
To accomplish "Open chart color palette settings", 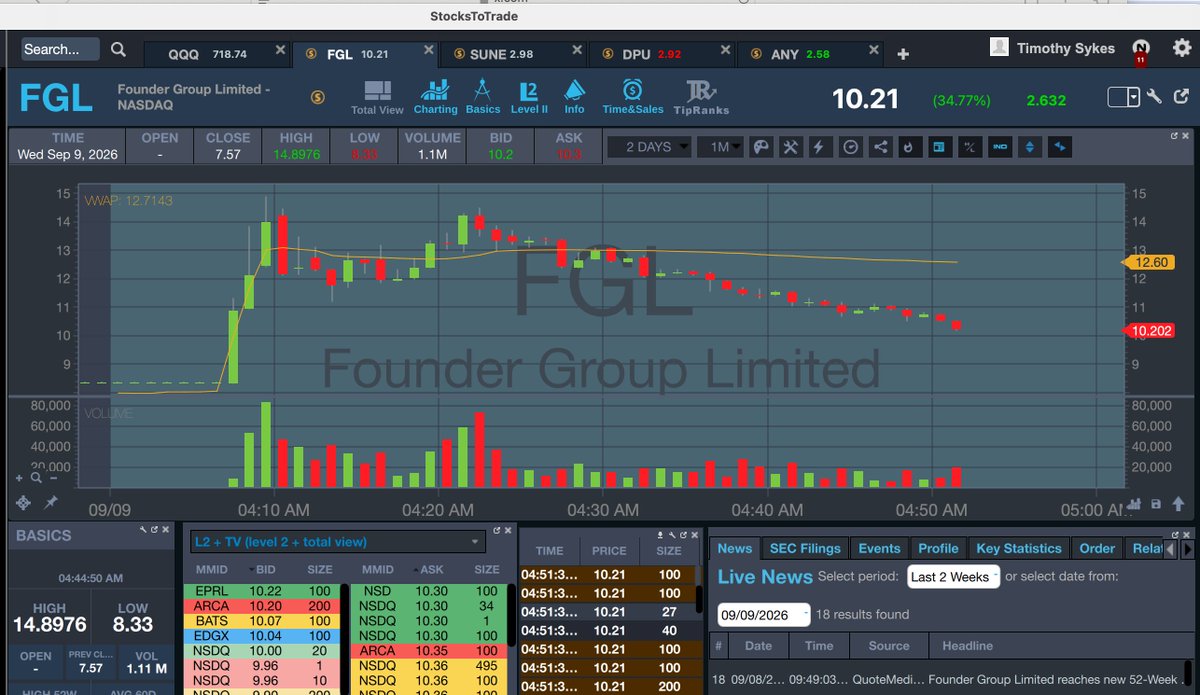I will (760, 147).
